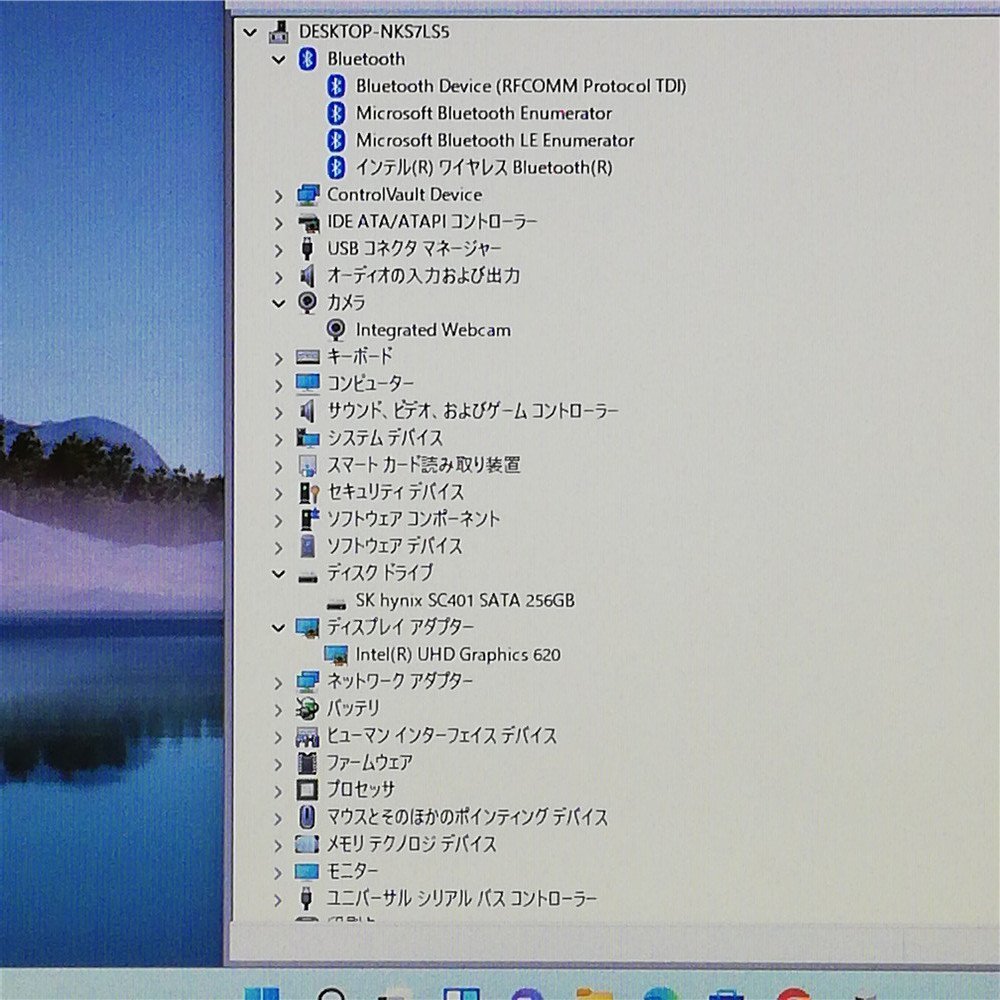Click Microsoft Bluetooth LE Enumerator icon
1000x1000 pixels.
[x=336, y=140]
